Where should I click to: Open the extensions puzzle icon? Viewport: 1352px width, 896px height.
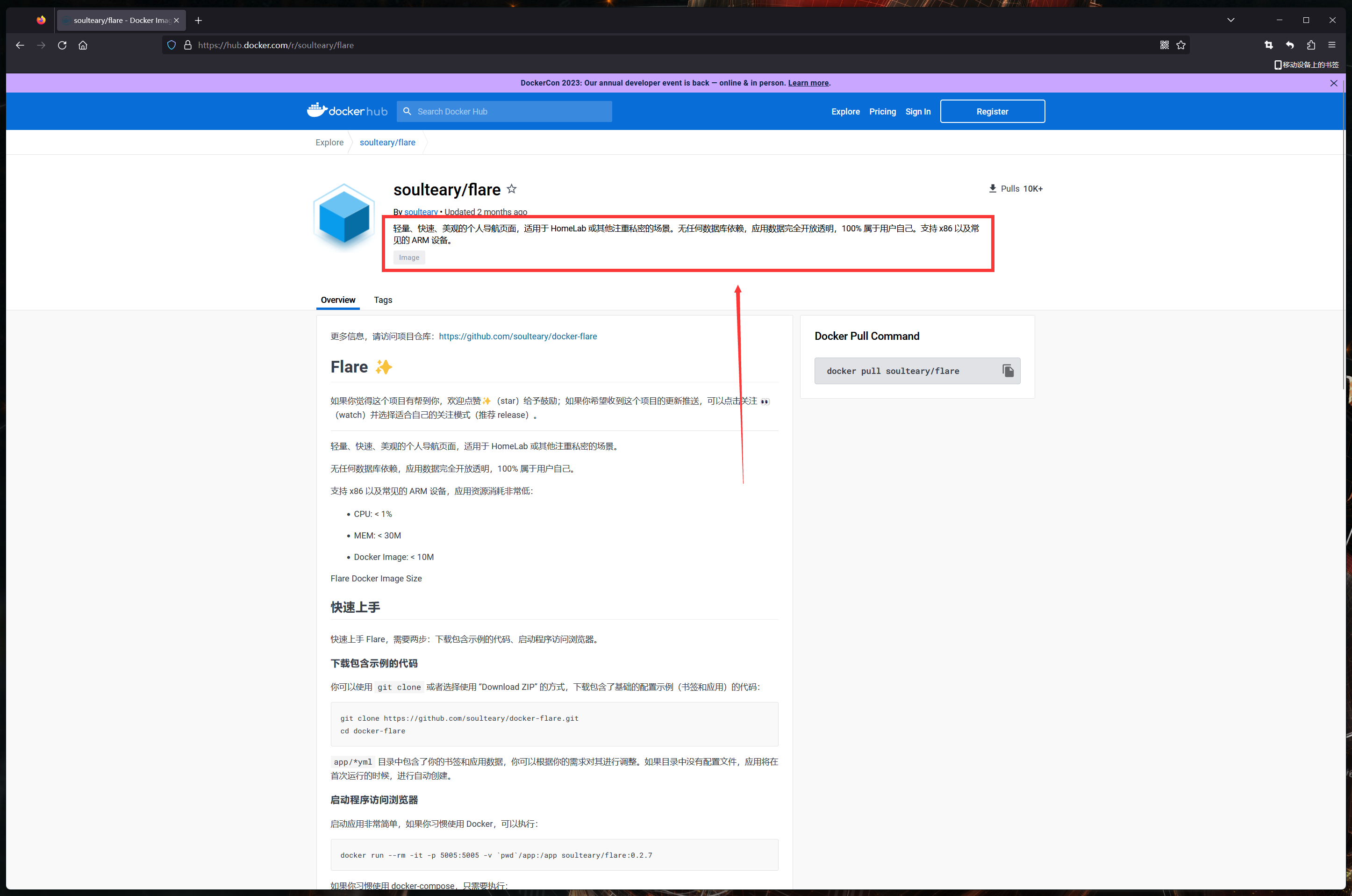coord(1311,45)
